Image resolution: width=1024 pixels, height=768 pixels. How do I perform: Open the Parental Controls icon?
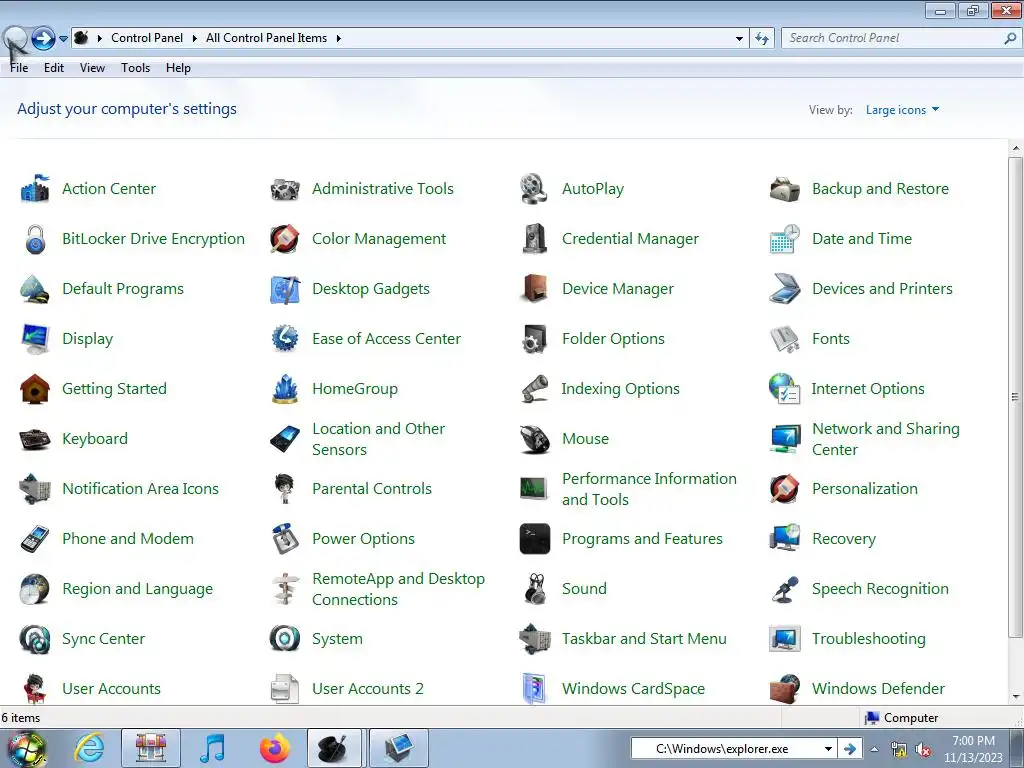(285, 489)
